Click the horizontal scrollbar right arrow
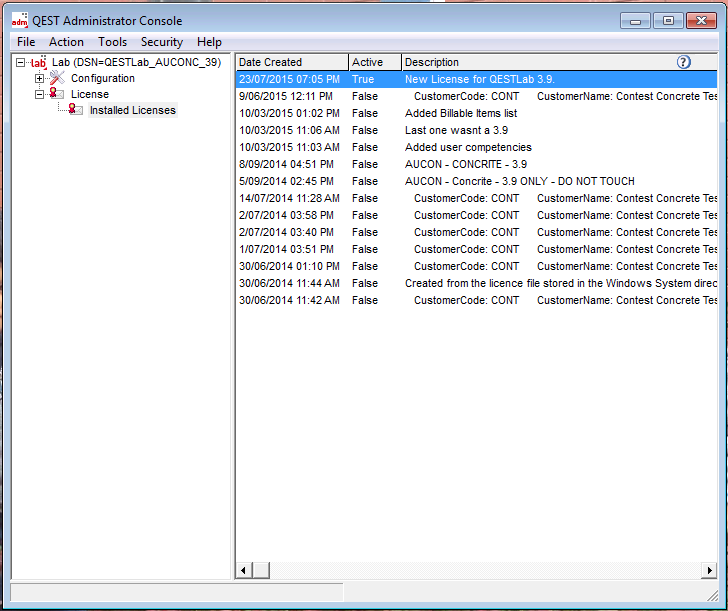The image size is (728, 611). click(709, 570)
